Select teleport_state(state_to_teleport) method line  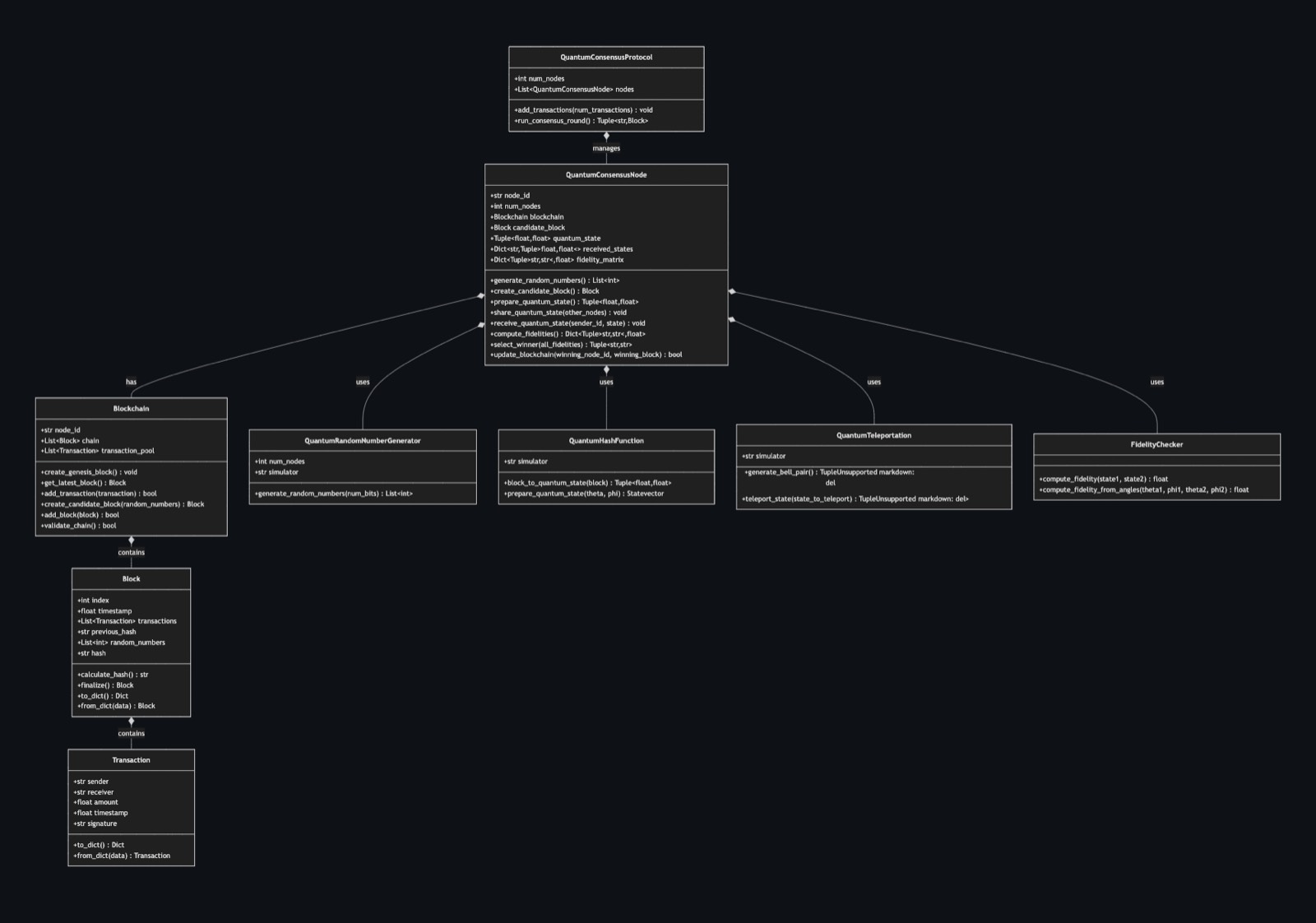point(855,499)
